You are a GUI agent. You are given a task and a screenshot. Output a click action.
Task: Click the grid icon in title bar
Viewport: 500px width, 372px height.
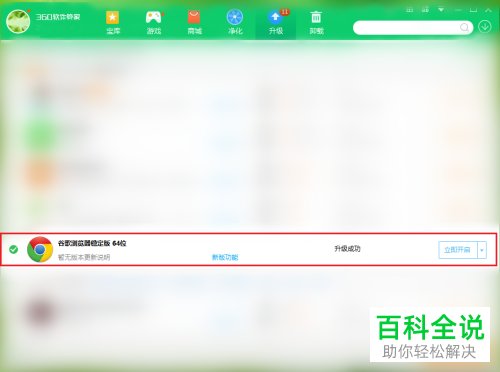(410, 9)
